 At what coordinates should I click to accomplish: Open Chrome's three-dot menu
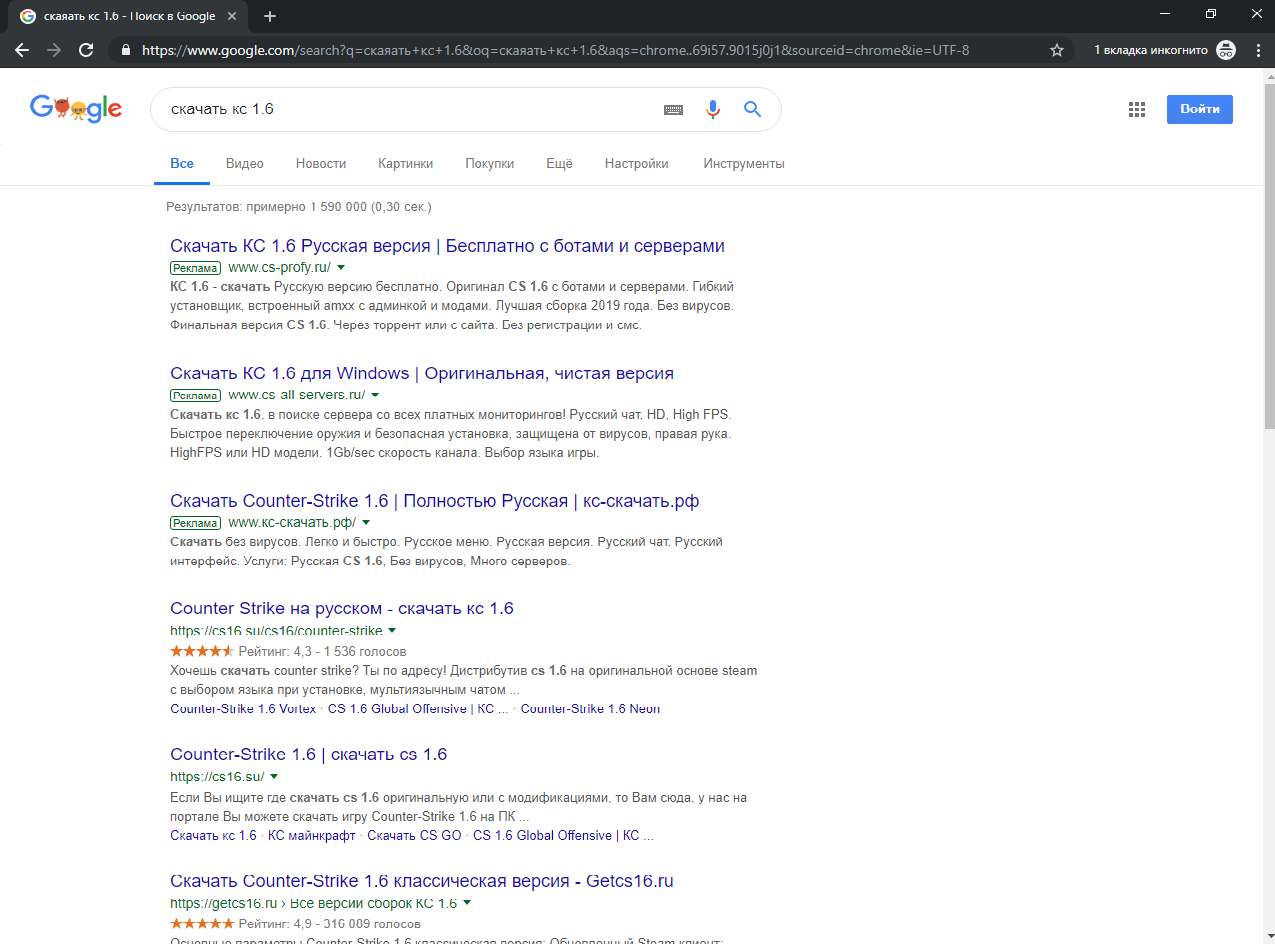pyautogui.click(x=1258, y=50)
